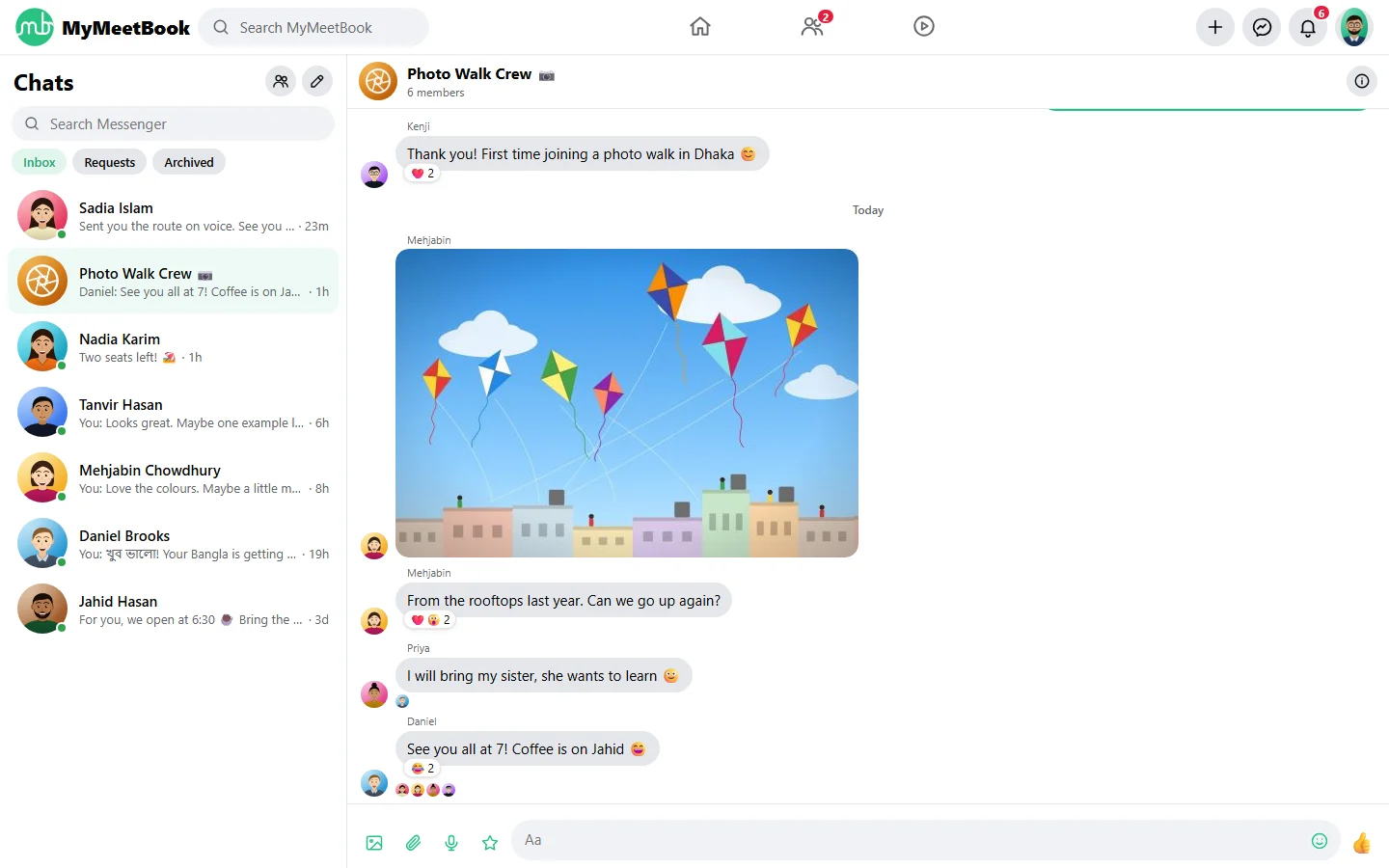Click the Search MyMeetBook field
Screen dimensions: 1389x868
click(313, 27)
